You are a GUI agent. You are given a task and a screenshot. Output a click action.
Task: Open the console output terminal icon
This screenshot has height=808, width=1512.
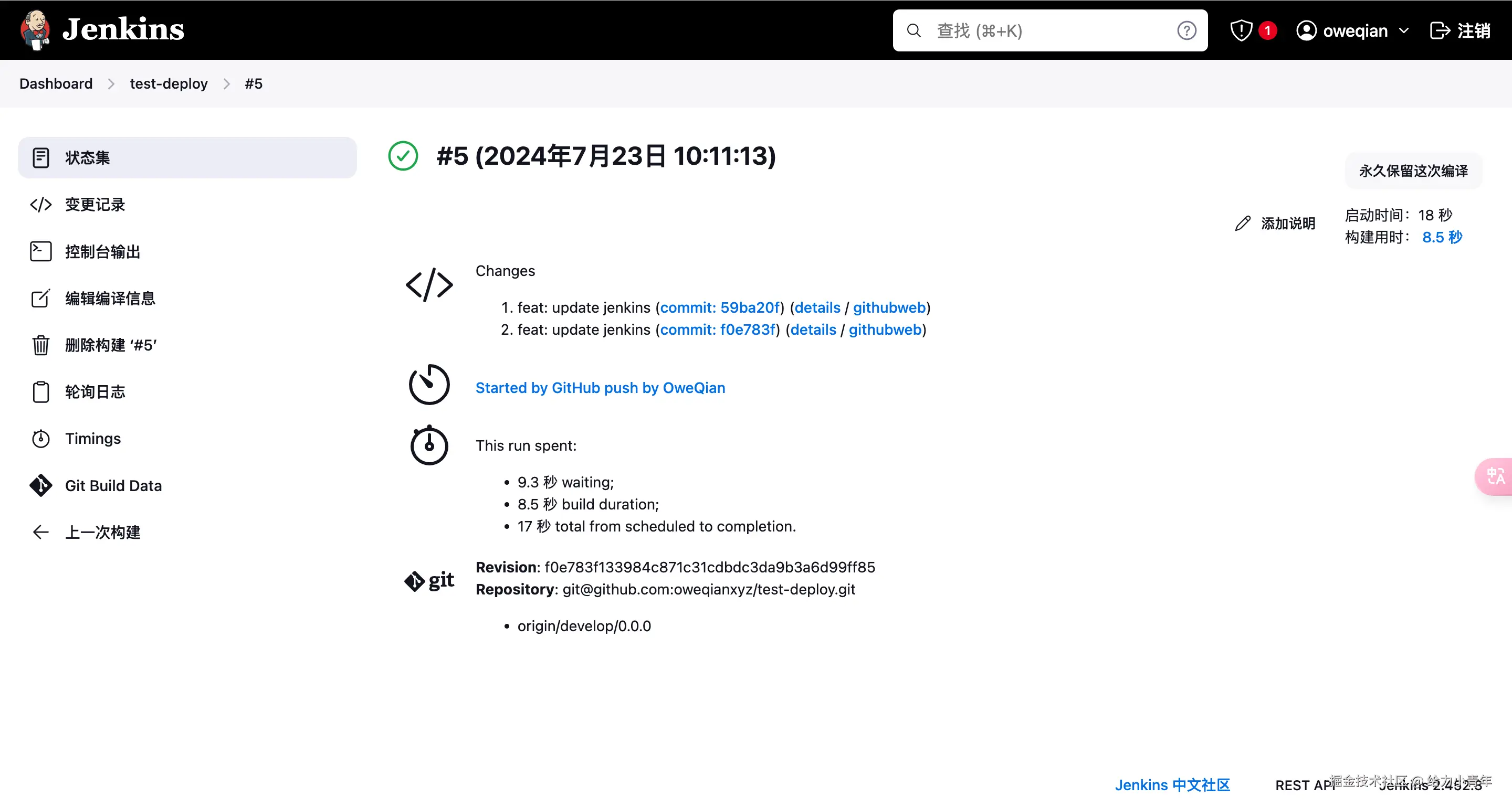(x=40, y=252)
